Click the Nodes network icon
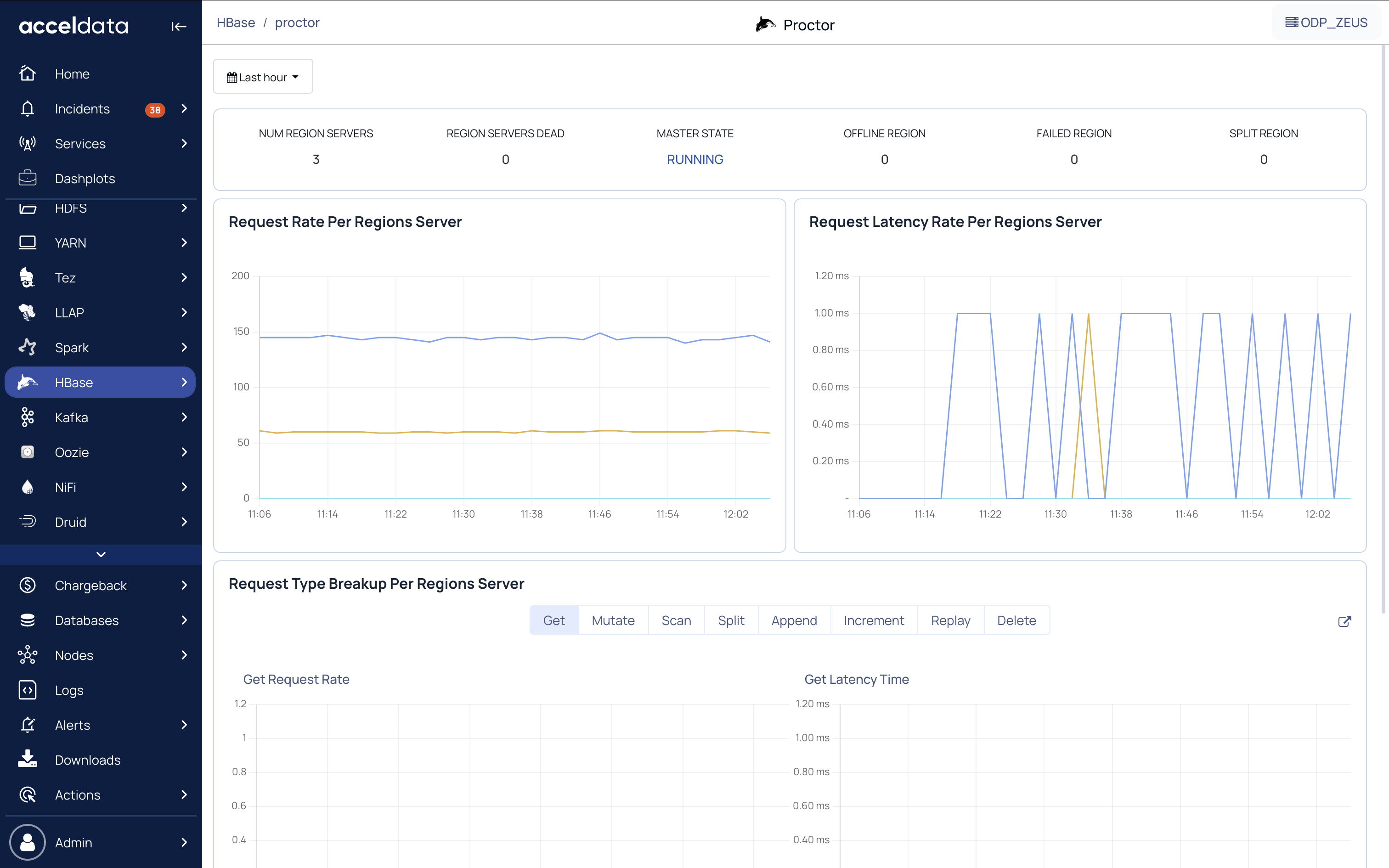The image size is (1389, 868). pos(28,655)
